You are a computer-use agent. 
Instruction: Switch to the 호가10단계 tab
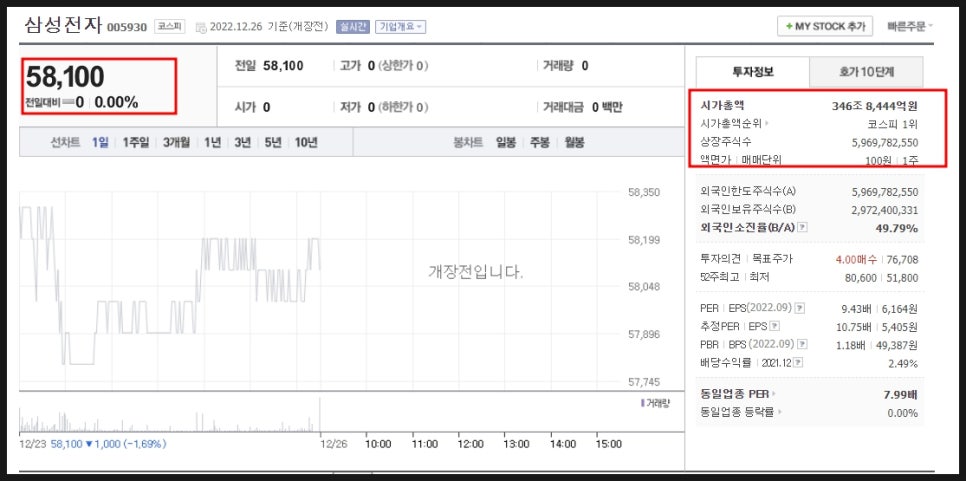pyautogui.click(x=866, y=71)
